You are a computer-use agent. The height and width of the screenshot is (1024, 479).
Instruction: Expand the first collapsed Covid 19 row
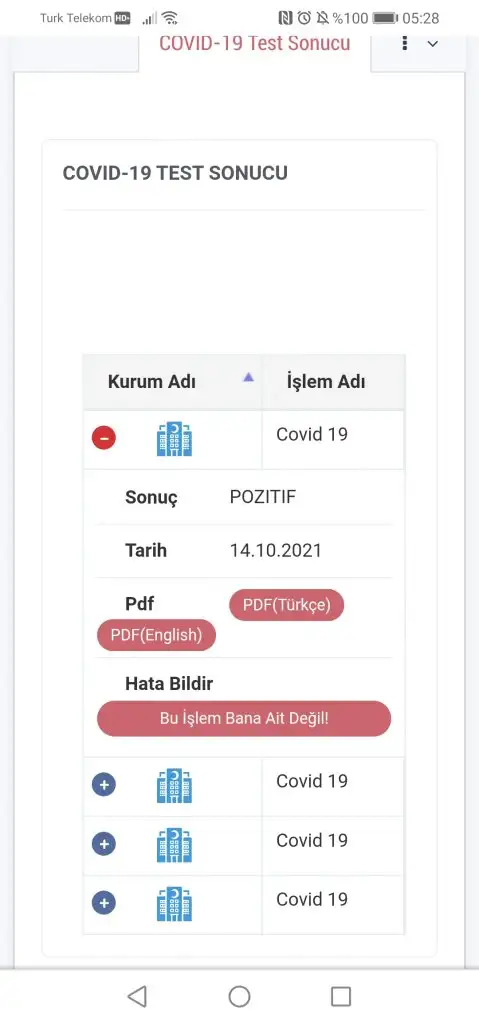click(x=104, y=784)
